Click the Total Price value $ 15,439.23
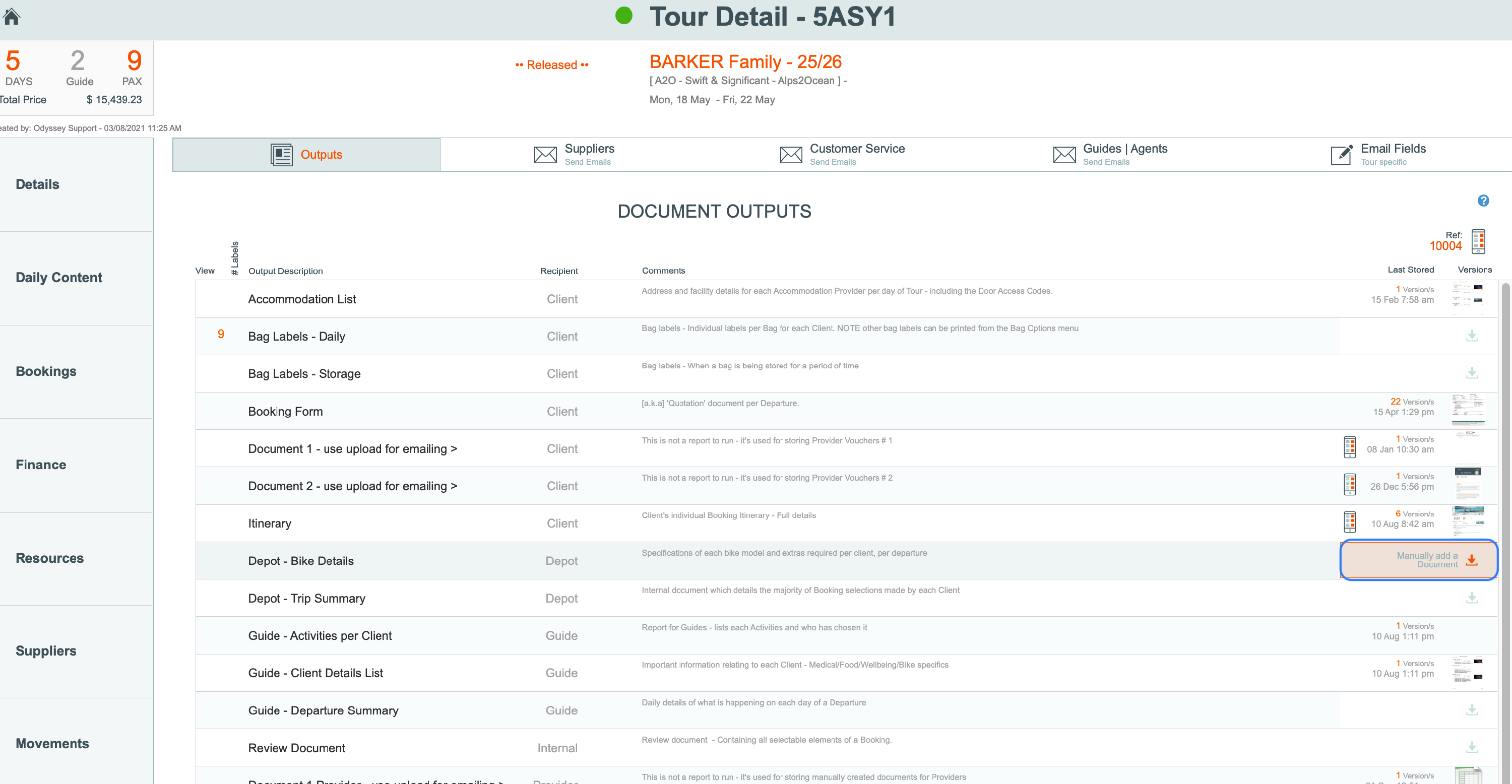This screenshot has width=1512, height=784. [114, 100]
